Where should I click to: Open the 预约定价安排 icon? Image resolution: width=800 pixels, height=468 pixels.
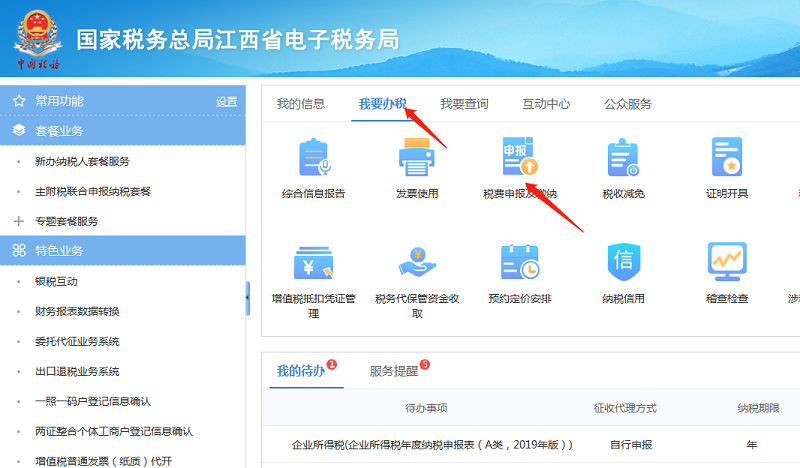[x=520, y=262]
